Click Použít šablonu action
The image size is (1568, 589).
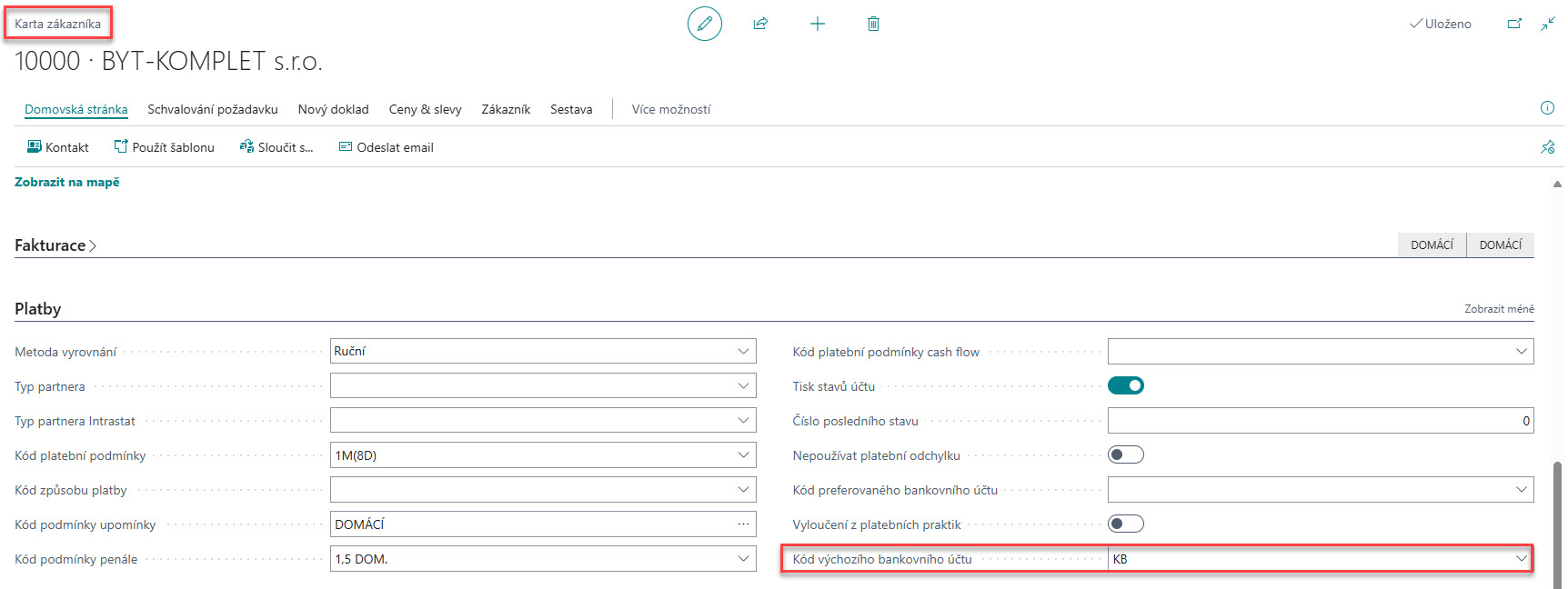[164, 147]
